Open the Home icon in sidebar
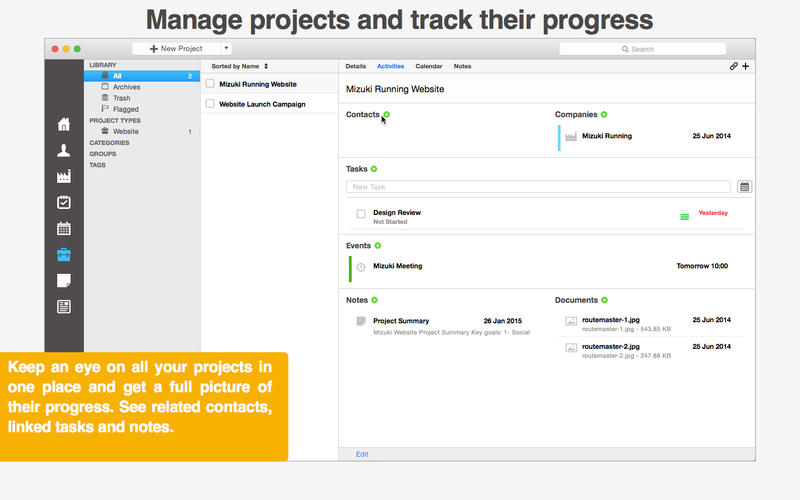800x500 pixels. [x=64, y=124]
